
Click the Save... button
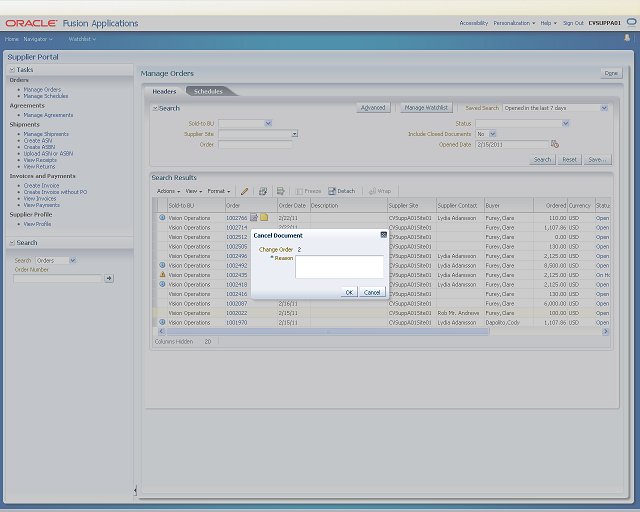597,160
